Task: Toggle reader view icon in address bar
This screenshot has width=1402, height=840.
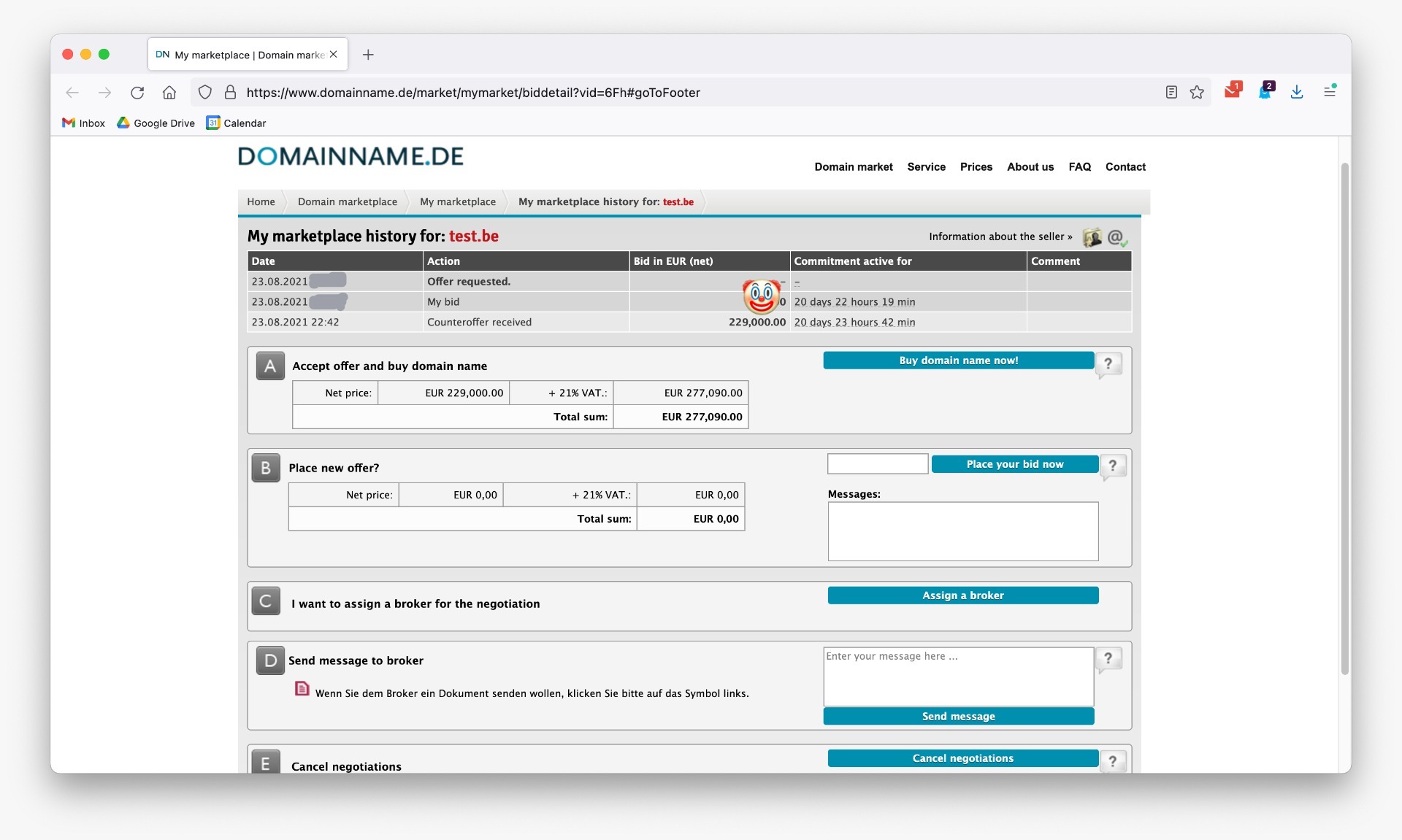Action: (1171, 93)
